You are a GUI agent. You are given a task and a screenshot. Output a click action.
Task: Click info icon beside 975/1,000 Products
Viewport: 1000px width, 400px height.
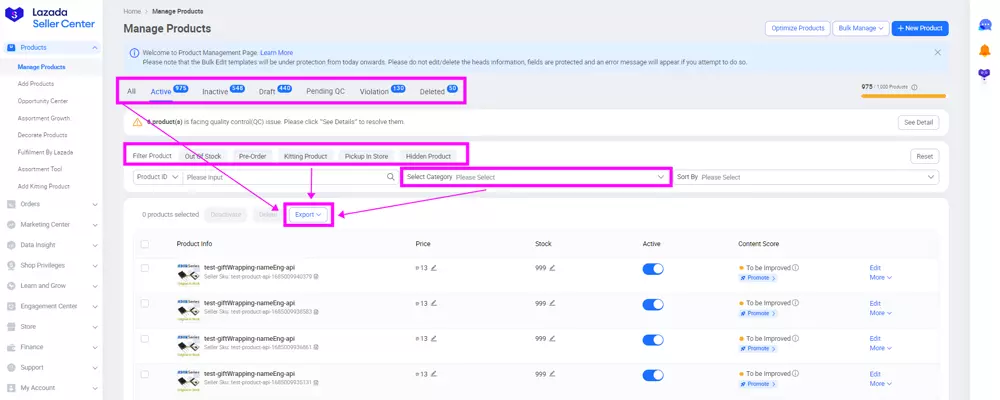coord(914,87)
